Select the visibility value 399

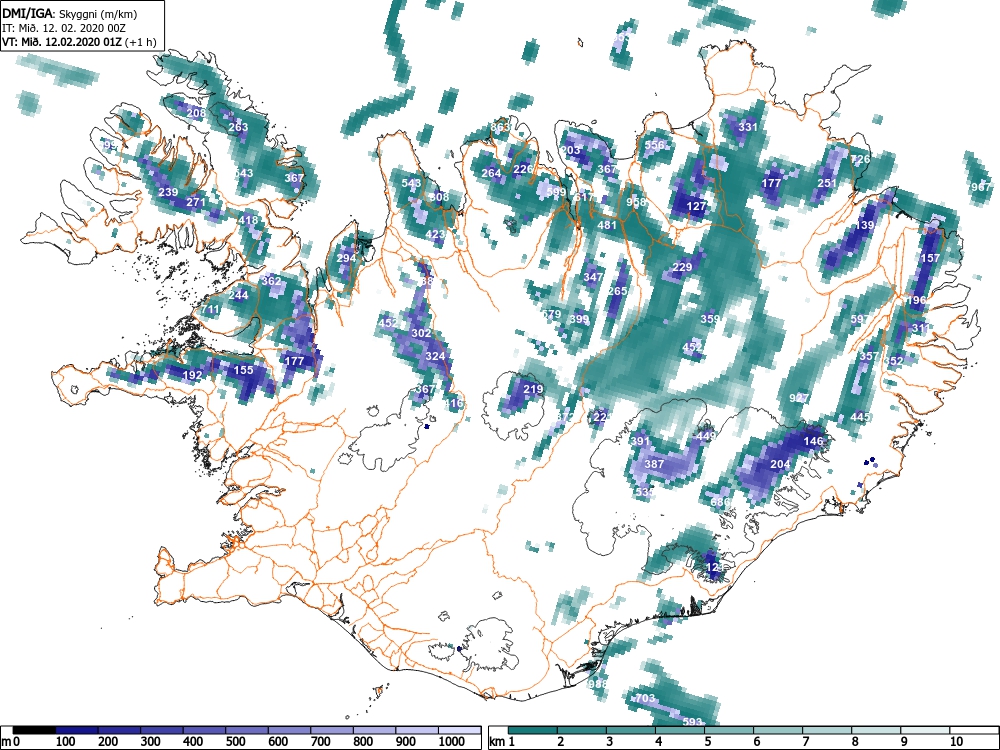pyautogui.click(x=579, y=319)
